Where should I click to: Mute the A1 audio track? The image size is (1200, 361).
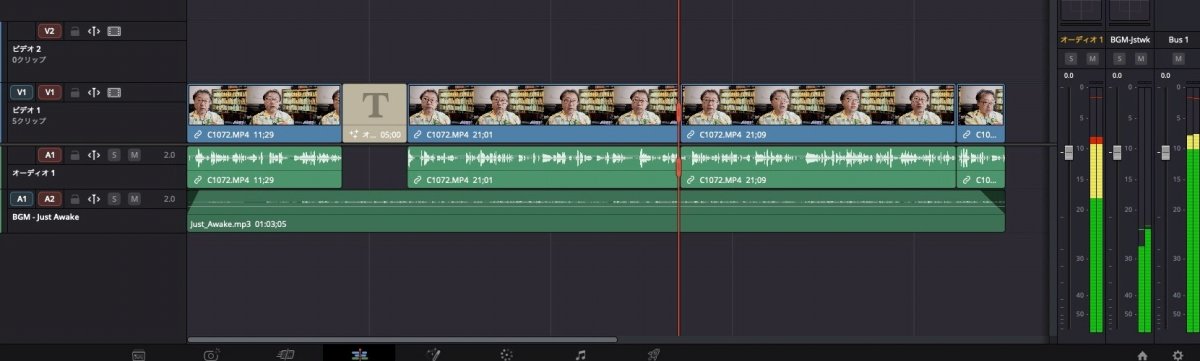[x=134, y=155]
